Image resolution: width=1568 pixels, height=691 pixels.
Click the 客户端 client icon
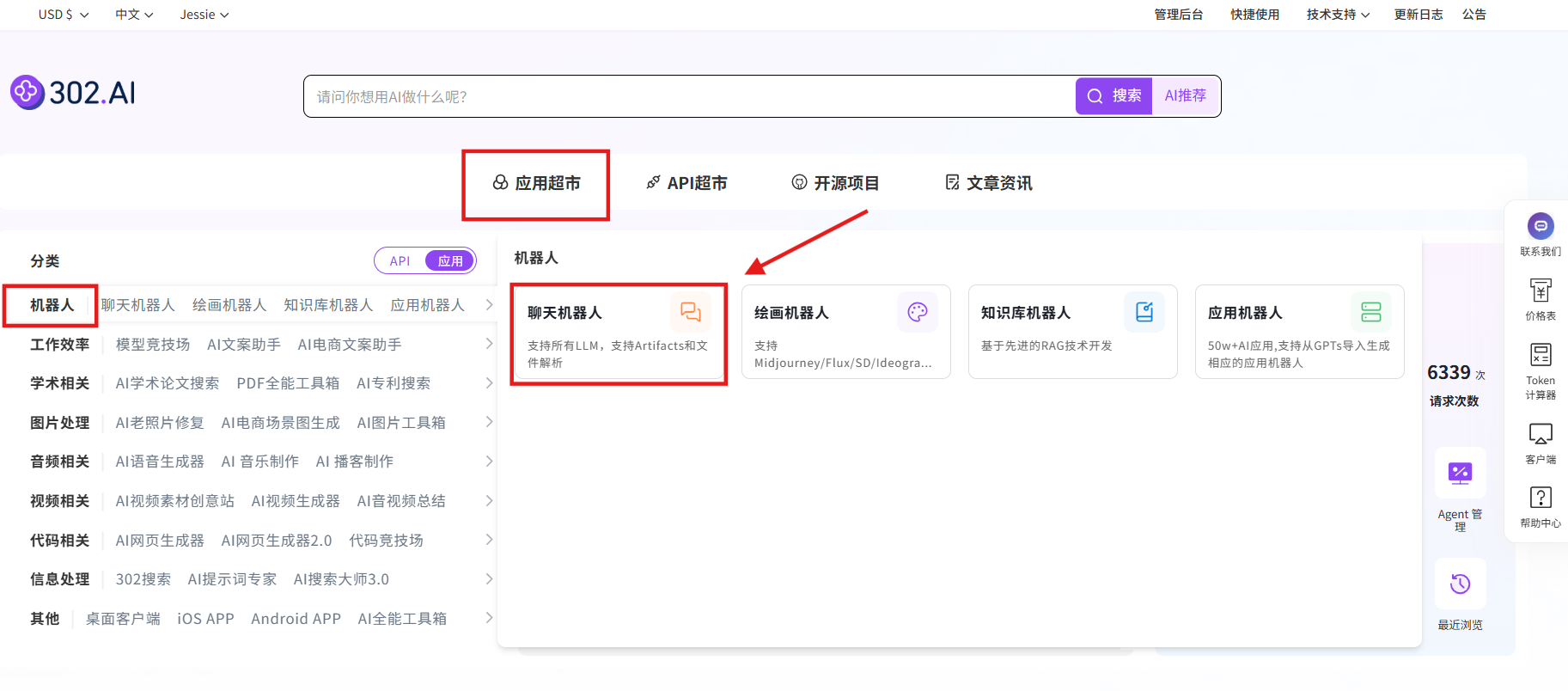coord(1540,434)
